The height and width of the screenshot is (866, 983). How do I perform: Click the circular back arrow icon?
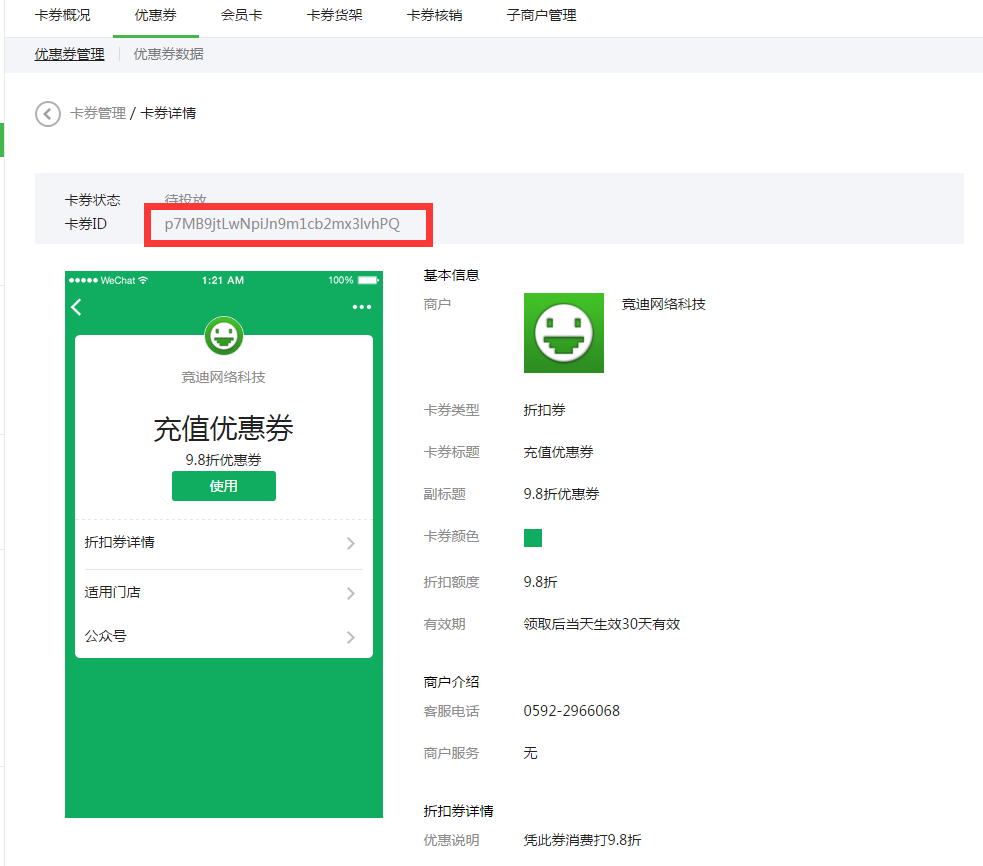tap(48, 114)
